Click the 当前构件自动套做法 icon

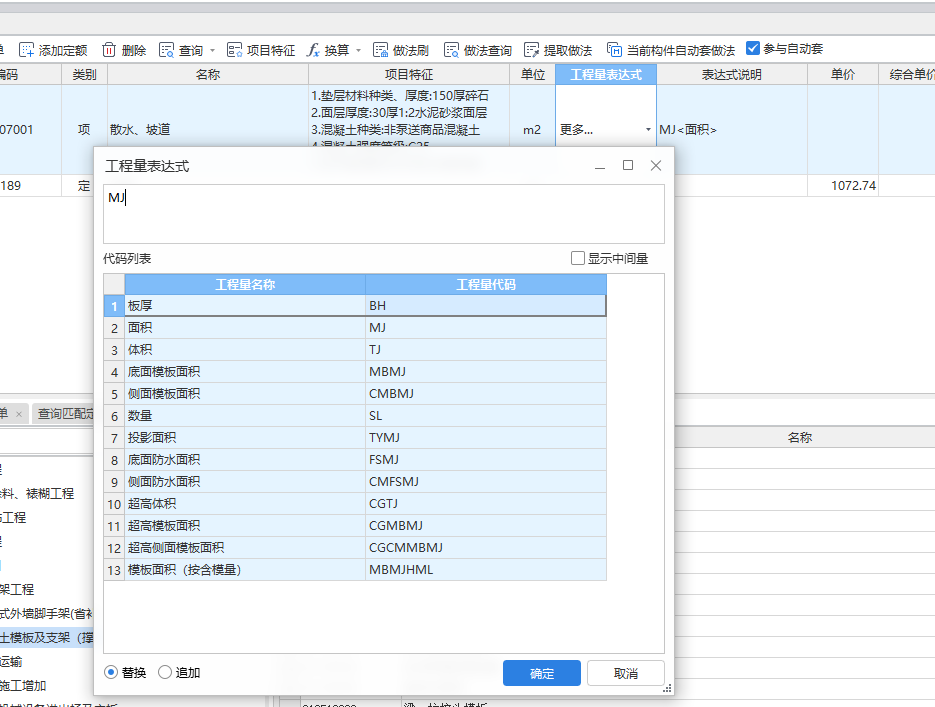pyautogui.click(x=614, y=50)
